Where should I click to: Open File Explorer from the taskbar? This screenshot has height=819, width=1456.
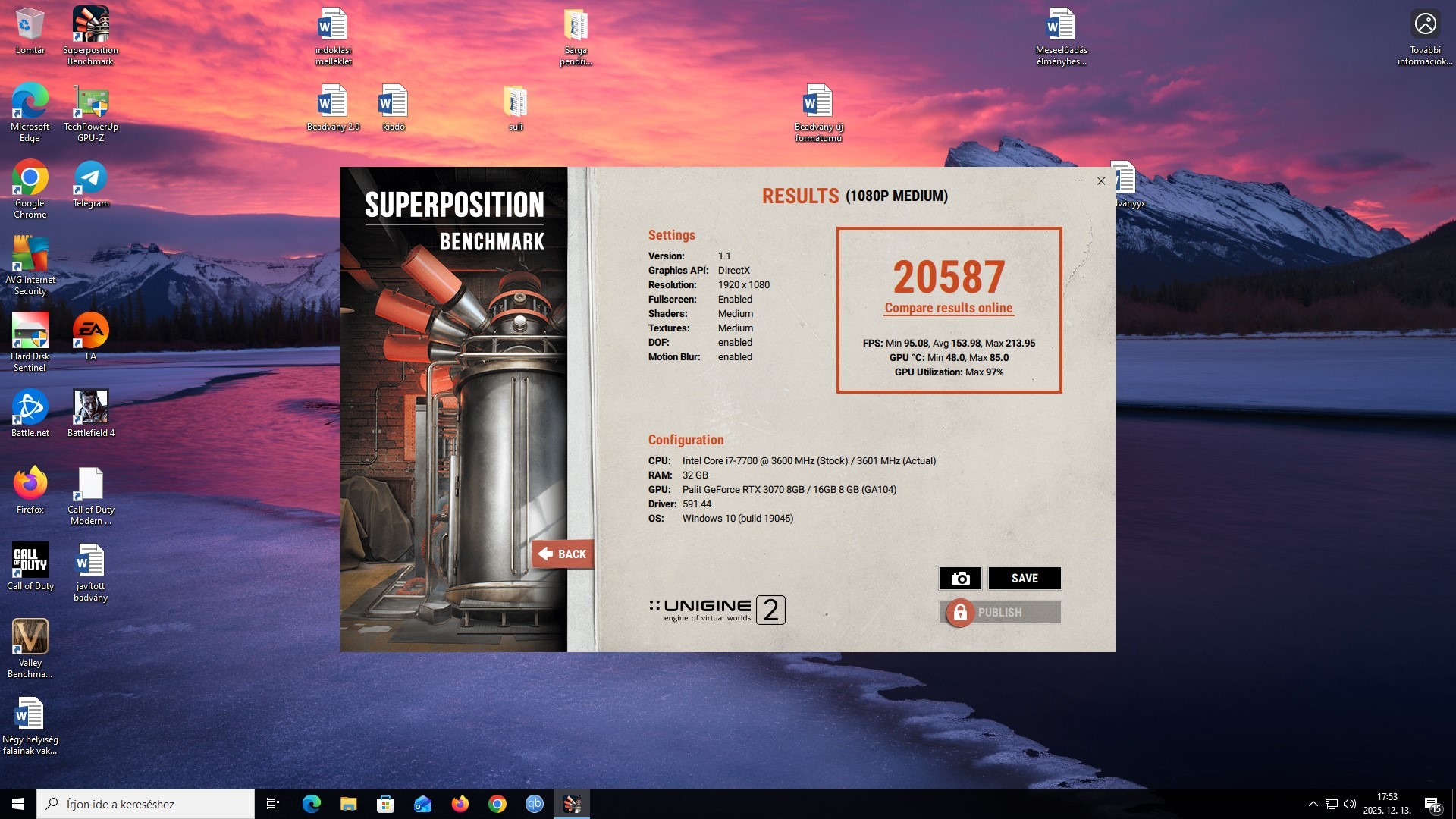tap(348, 804)
